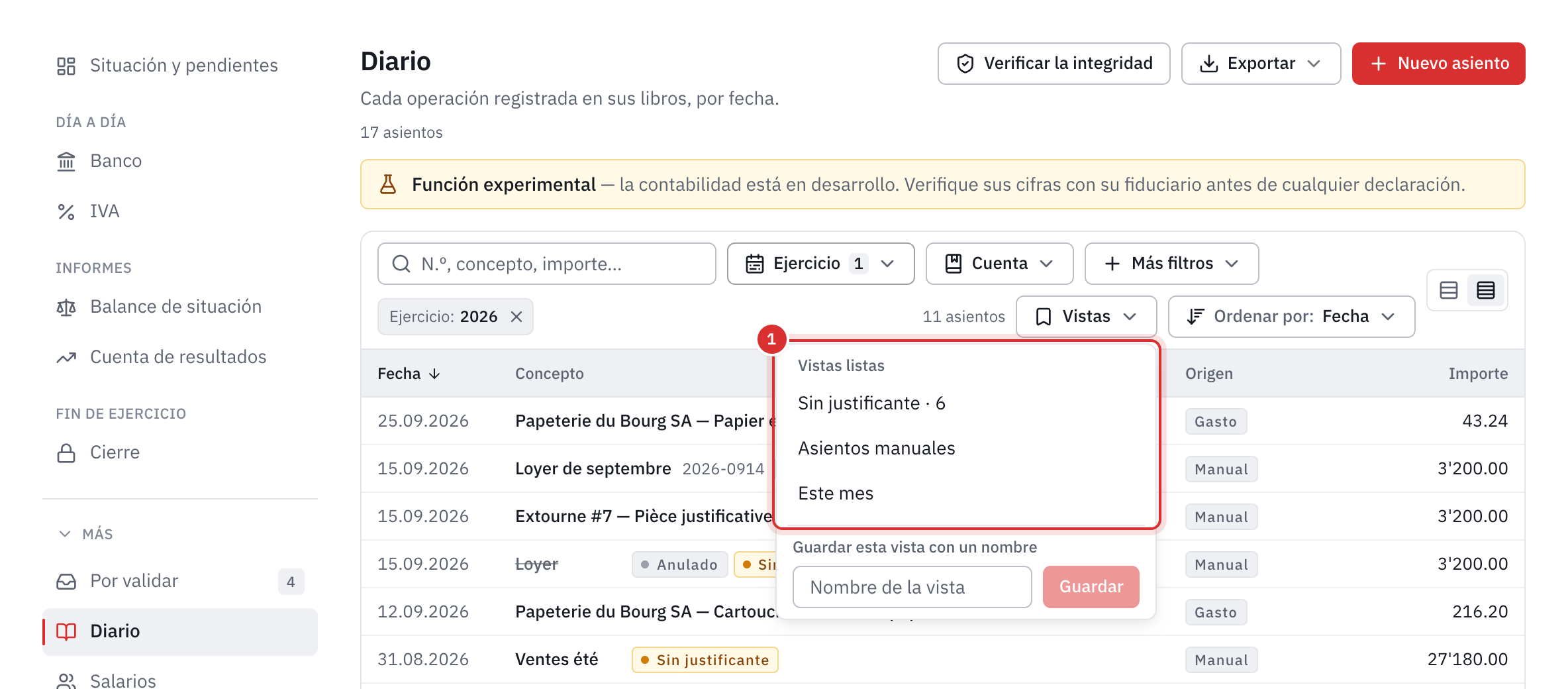Screen dimensions: 1568x689
Task: Open Loyer de septembre entry
Action: click(x=943, y=468)
